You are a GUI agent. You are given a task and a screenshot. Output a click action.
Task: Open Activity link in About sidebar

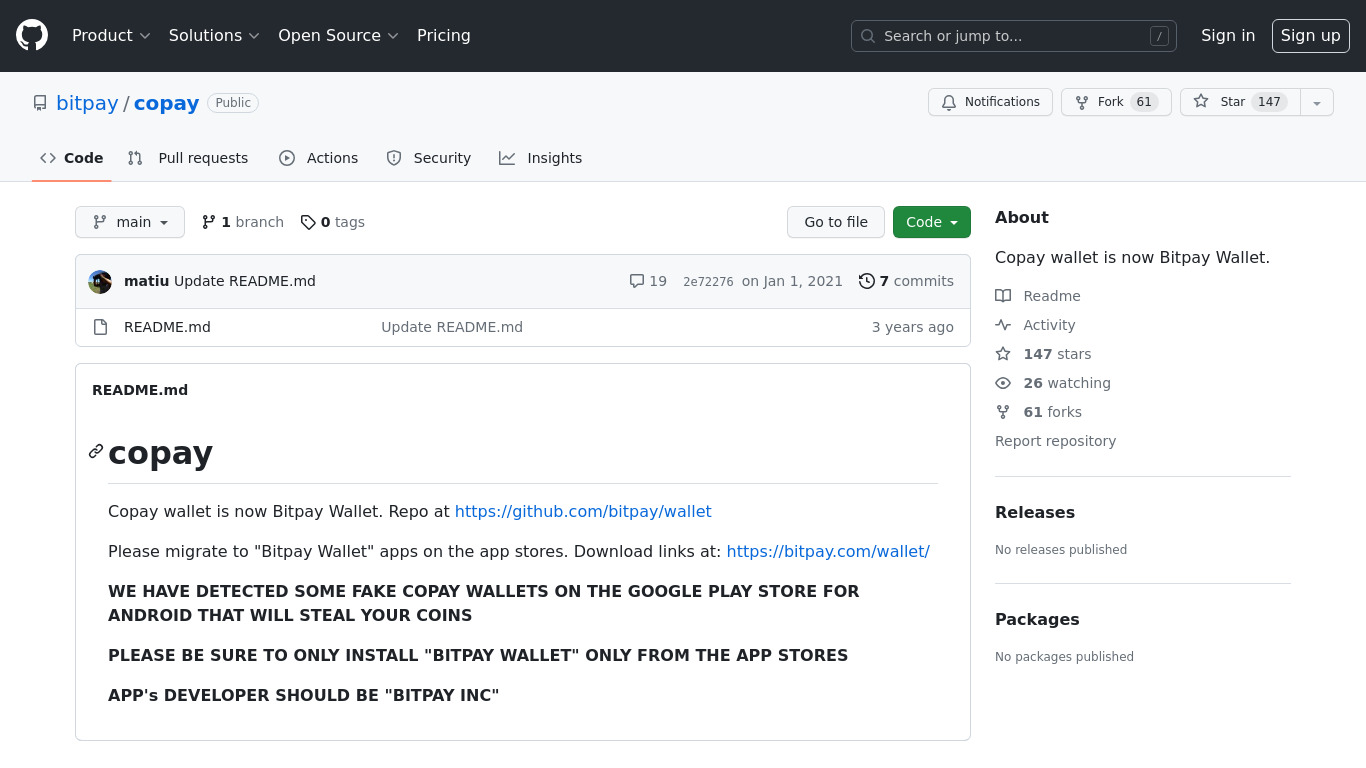click(x=1035, y=325)
